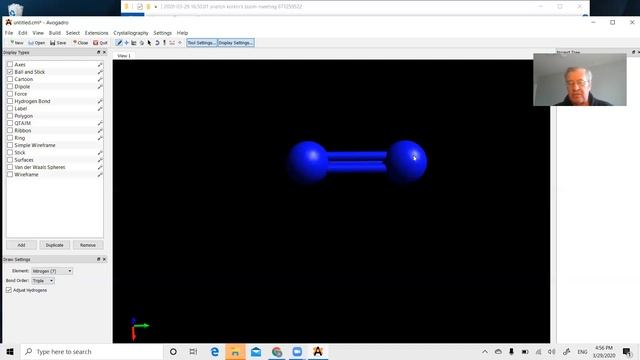The width and height of the screenshot is (640, 360).
Task: Open QTAIM display settings wrench
Action: coord(100,123)
